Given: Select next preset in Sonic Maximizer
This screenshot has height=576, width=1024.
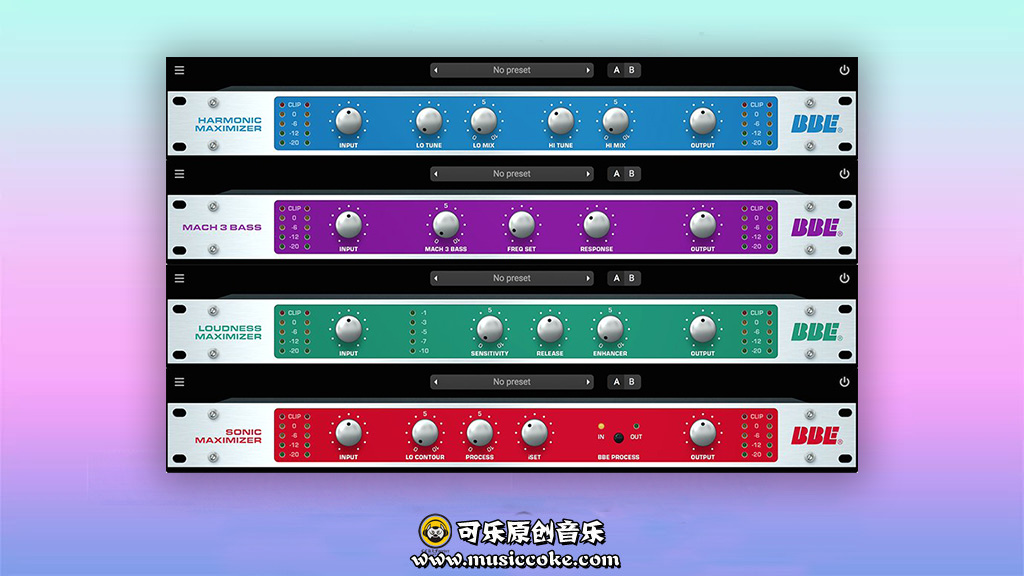Looking at the screenshot, I should point(588,382).
